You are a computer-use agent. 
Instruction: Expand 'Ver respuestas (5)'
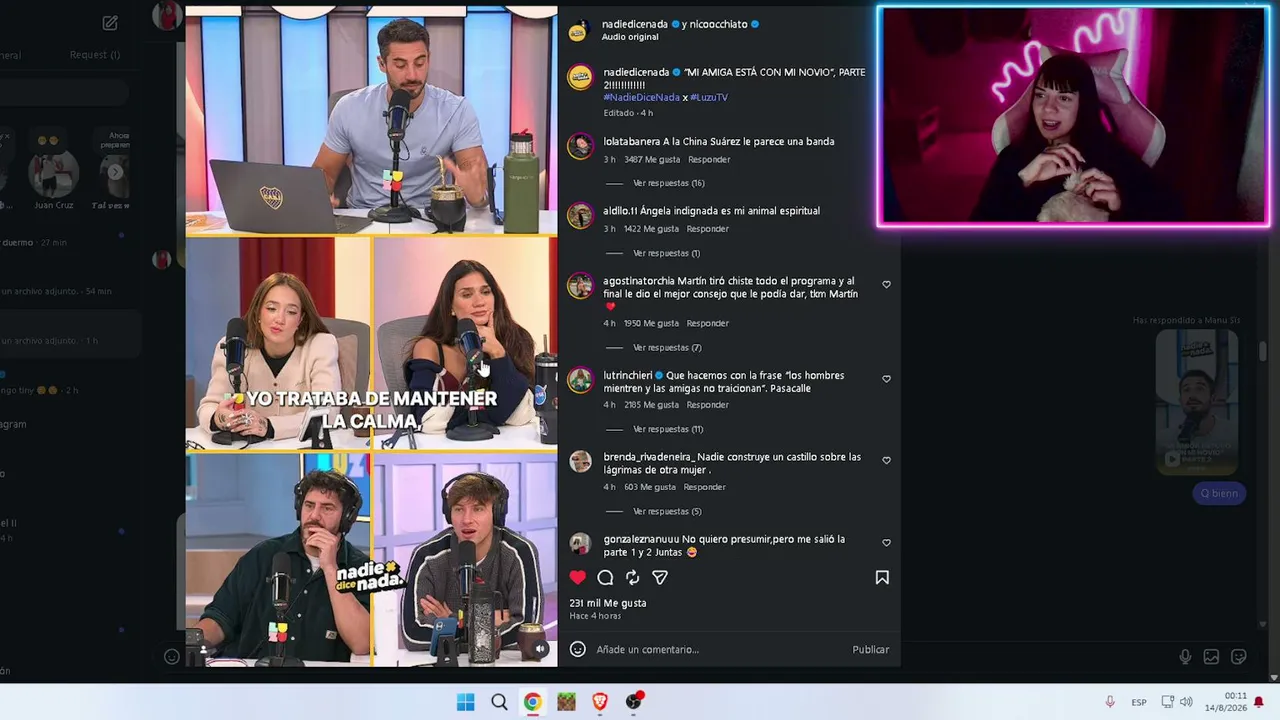667,511
